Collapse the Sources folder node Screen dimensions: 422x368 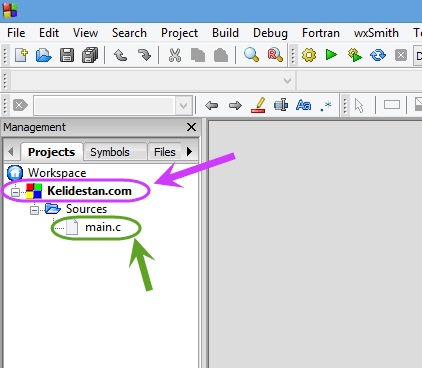point(34,210)
